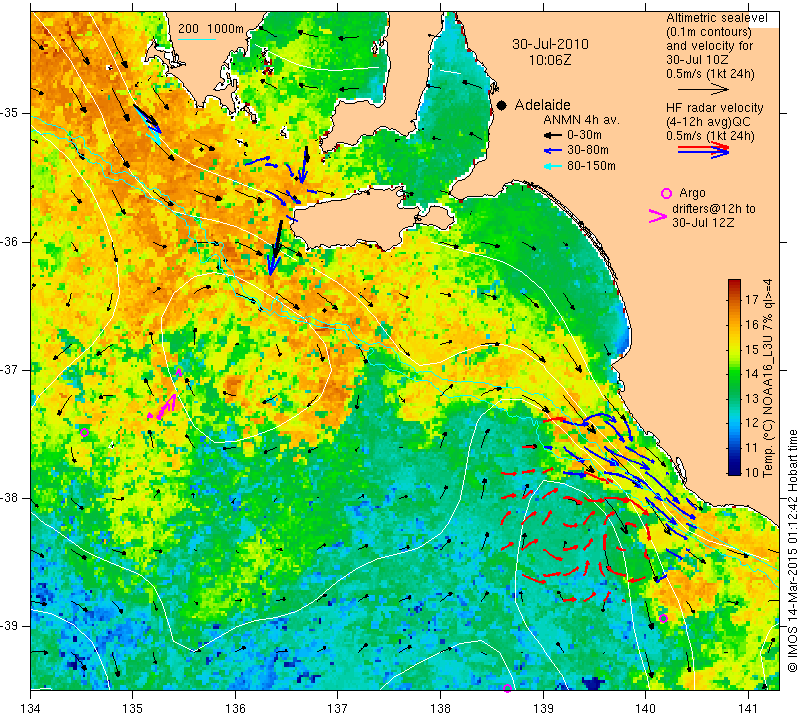The width and height of the screenshot is (800, 720).
Task: Click the 'Argo' legend label
Action: (x=692, y=193)
